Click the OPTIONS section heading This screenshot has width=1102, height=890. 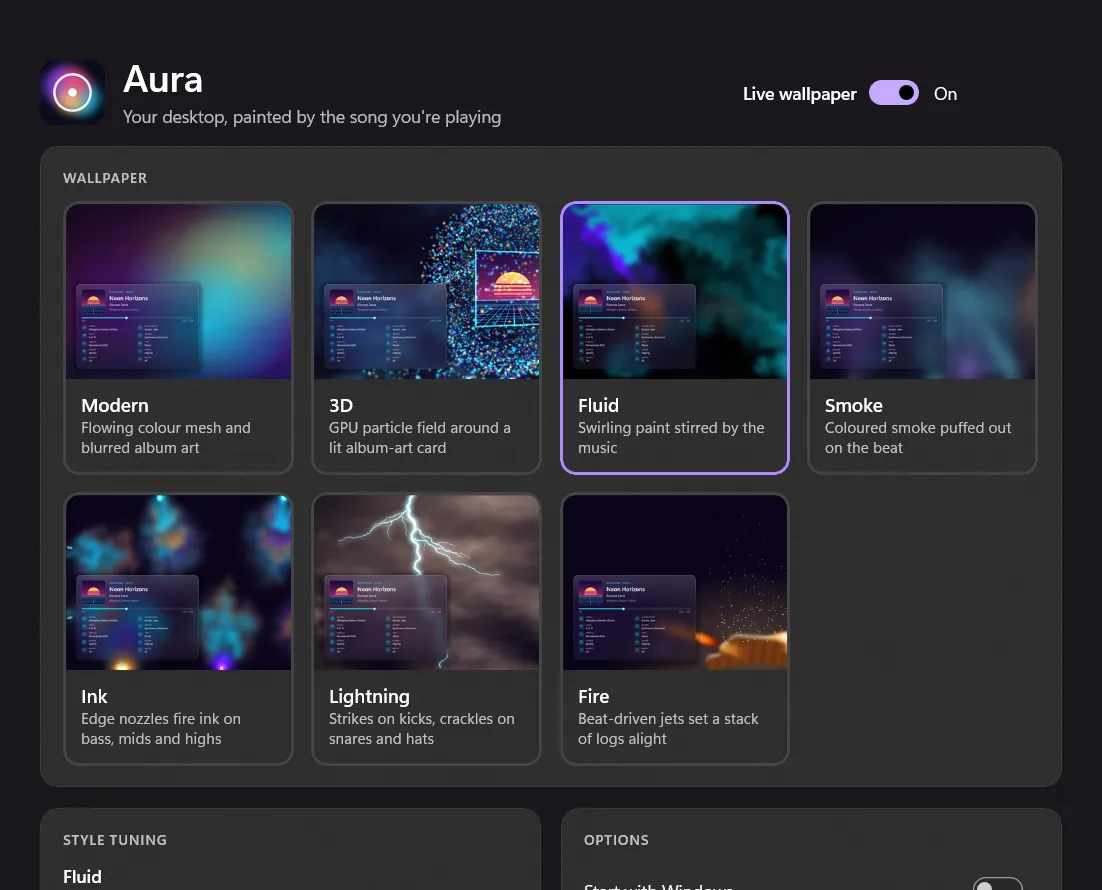coord(616,840)
